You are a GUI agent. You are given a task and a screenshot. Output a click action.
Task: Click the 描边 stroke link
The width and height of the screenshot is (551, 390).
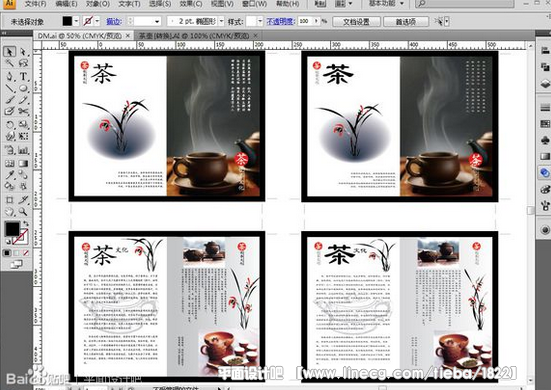[x=114, y=21]
